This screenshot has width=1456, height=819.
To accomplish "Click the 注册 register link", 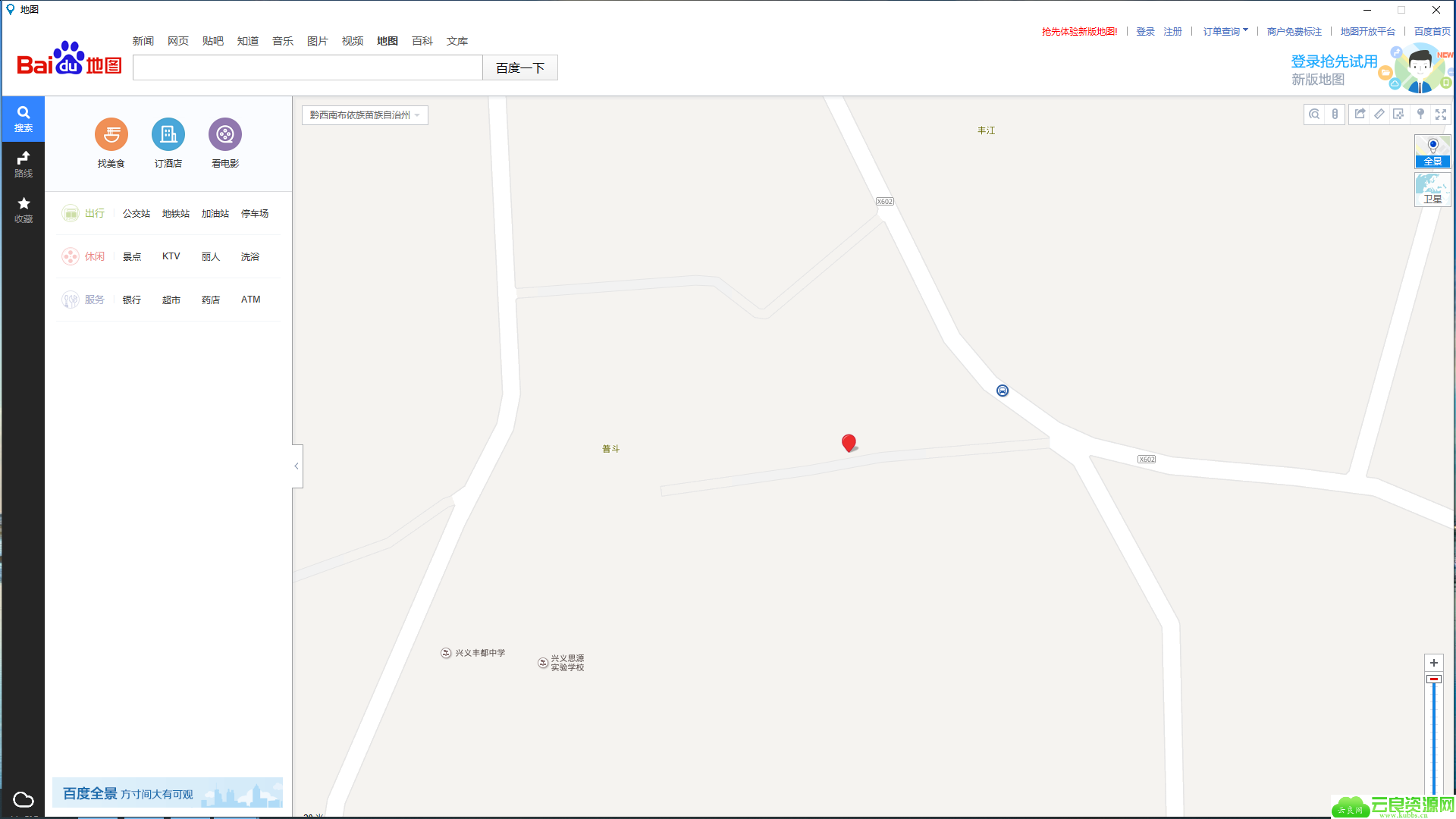I will point(1173,31).
